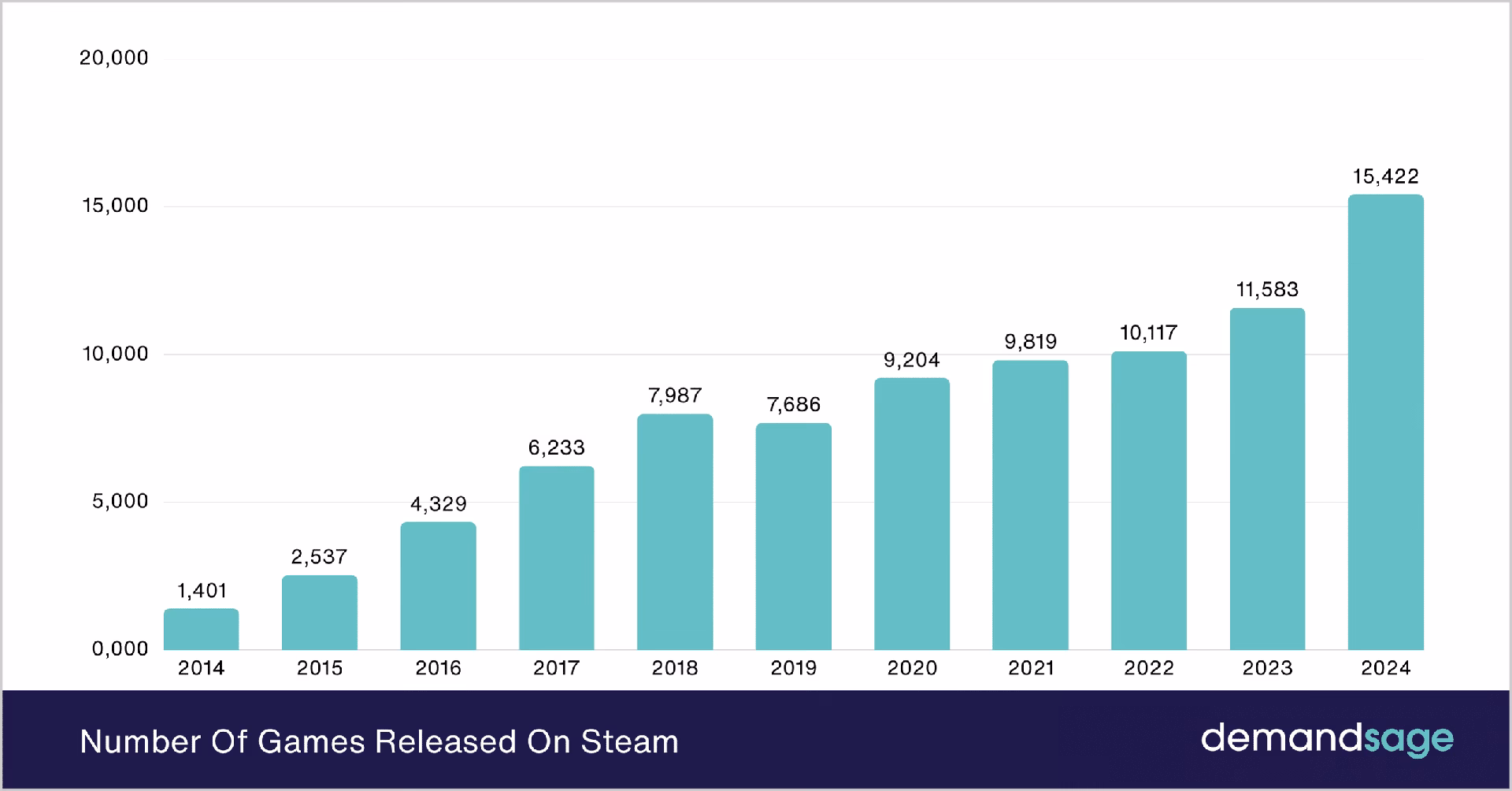Click the 9,204 value label
Viewport: 1512px width, 791px height.
click(912, 360)
